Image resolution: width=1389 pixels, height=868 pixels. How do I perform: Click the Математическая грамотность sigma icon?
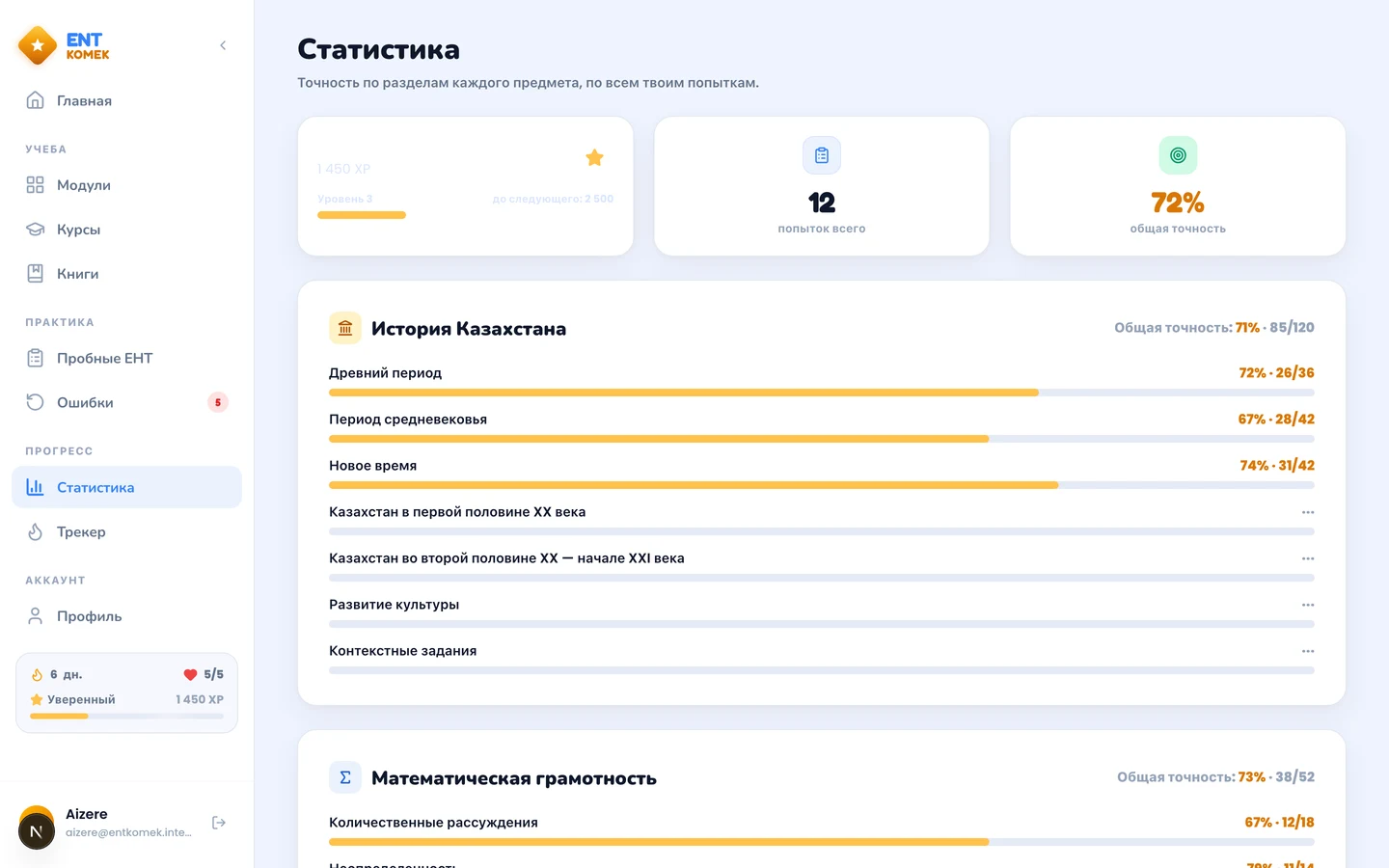[345, 777]
